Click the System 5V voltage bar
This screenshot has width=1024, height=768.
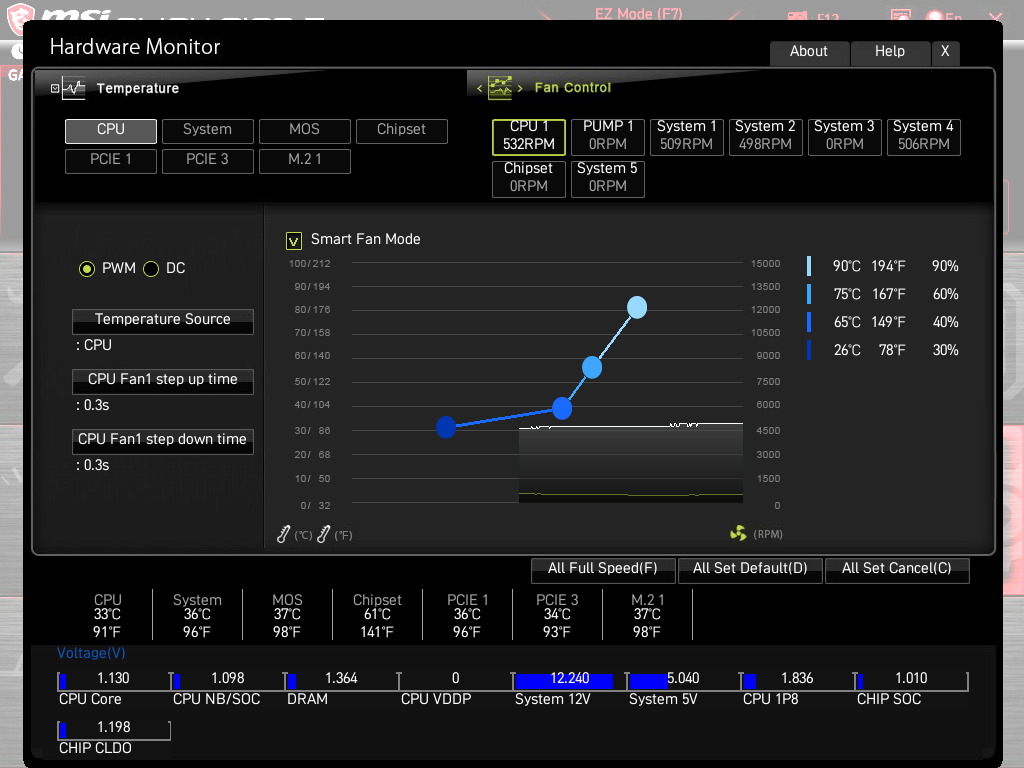pyautogui.click(x=683, y=680)
